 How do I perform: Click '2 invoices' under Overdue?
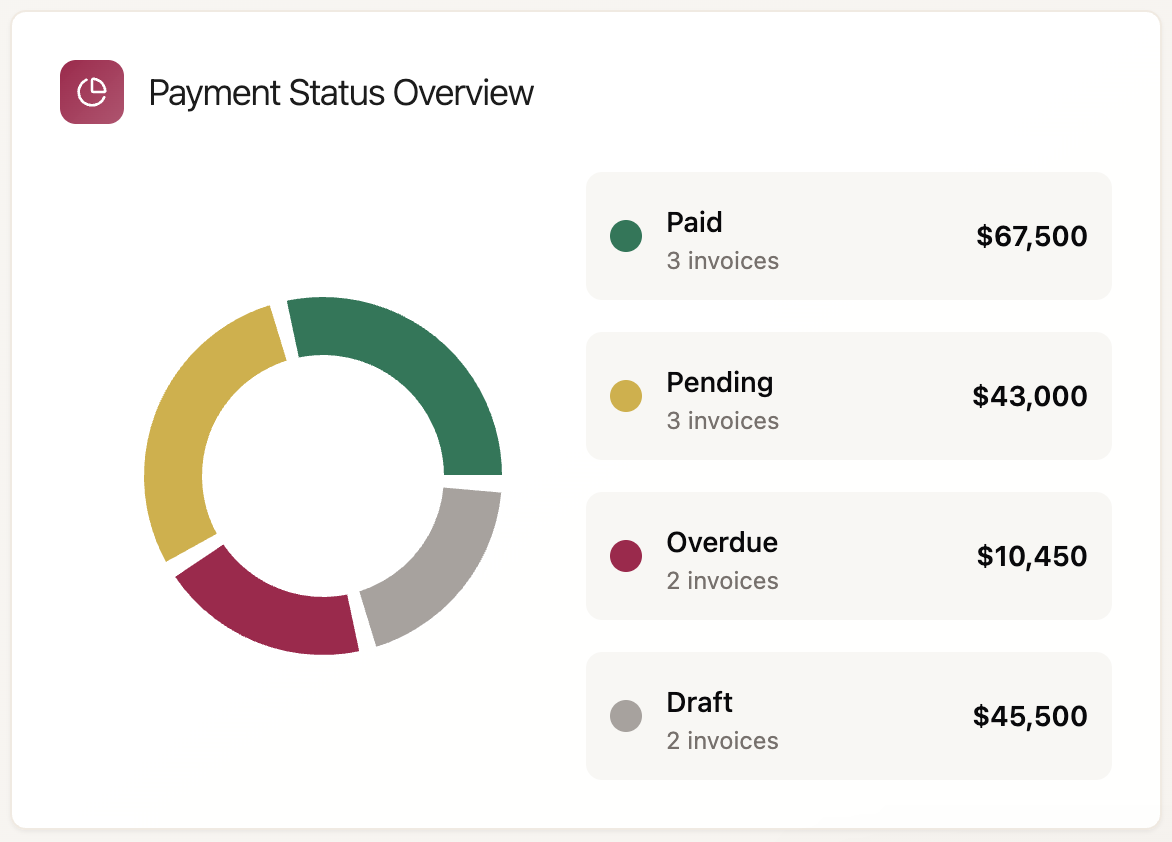[722, 581]
